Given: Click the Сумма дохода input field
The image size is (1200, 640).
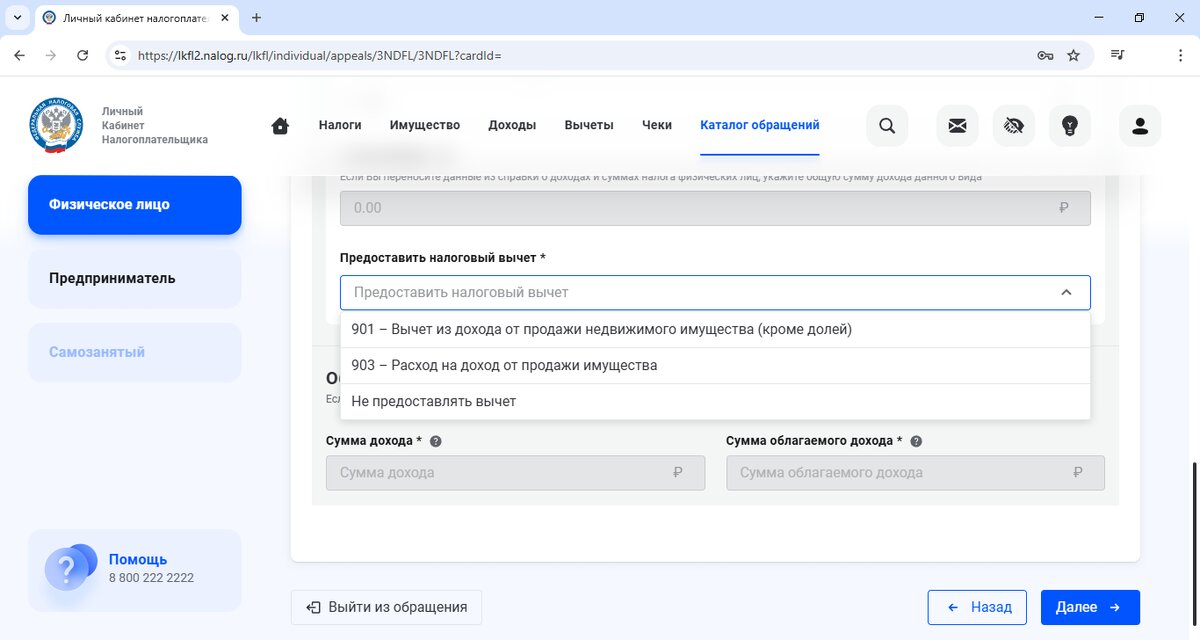Looking at the screenshot, I should pyautogui.click(x=516, y=473).
